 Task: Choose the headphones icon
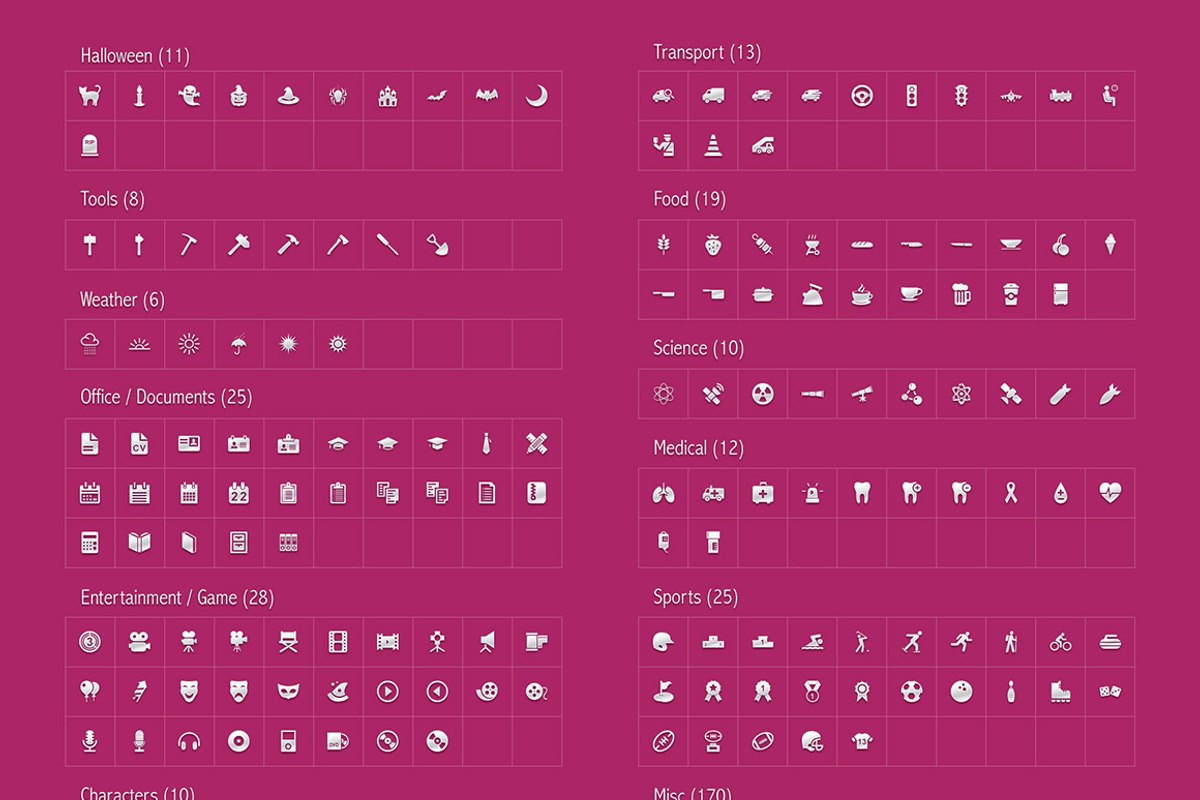[x=189, y=741]
